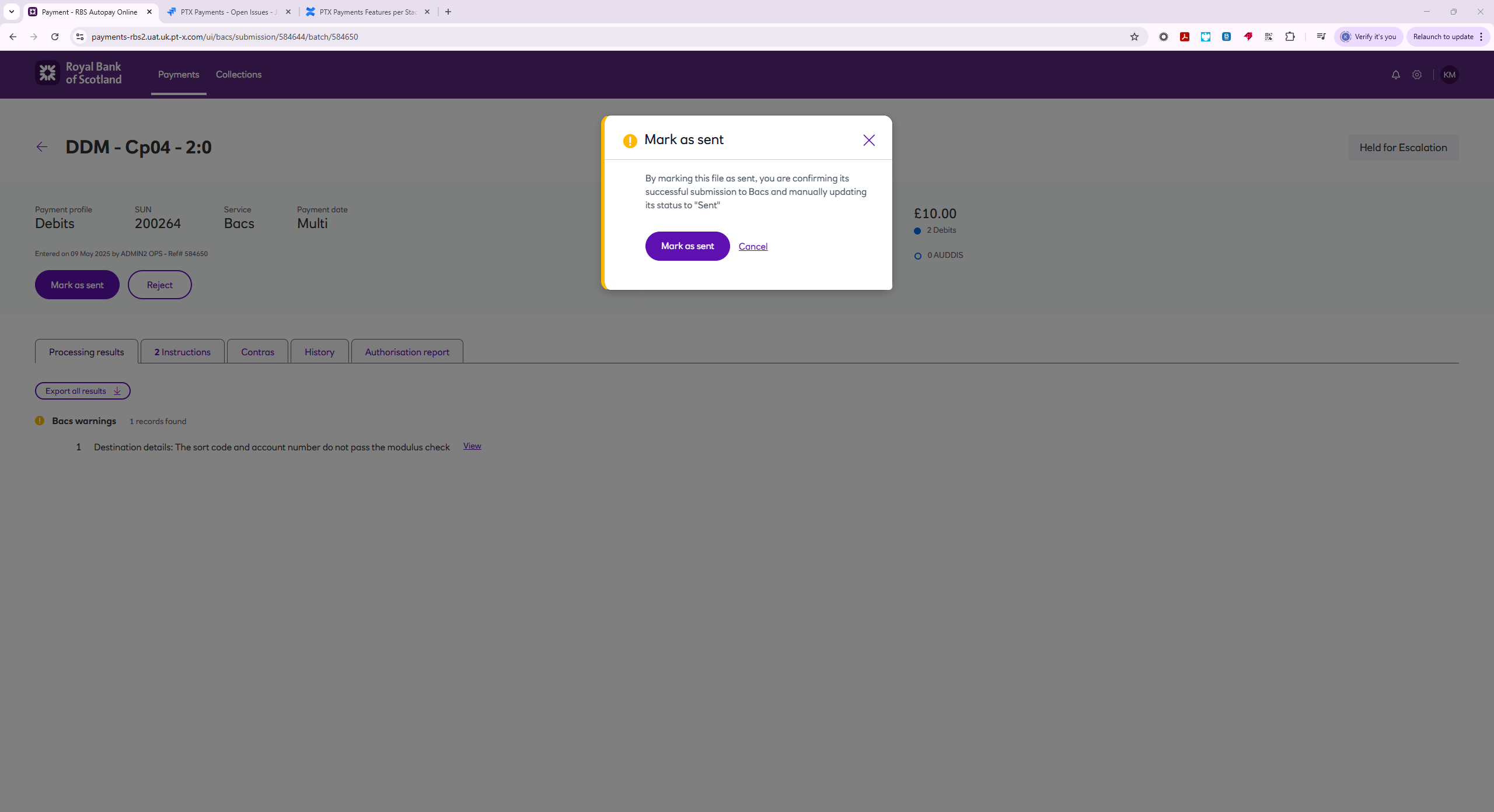Open the Collections menu

pos(238,75)
